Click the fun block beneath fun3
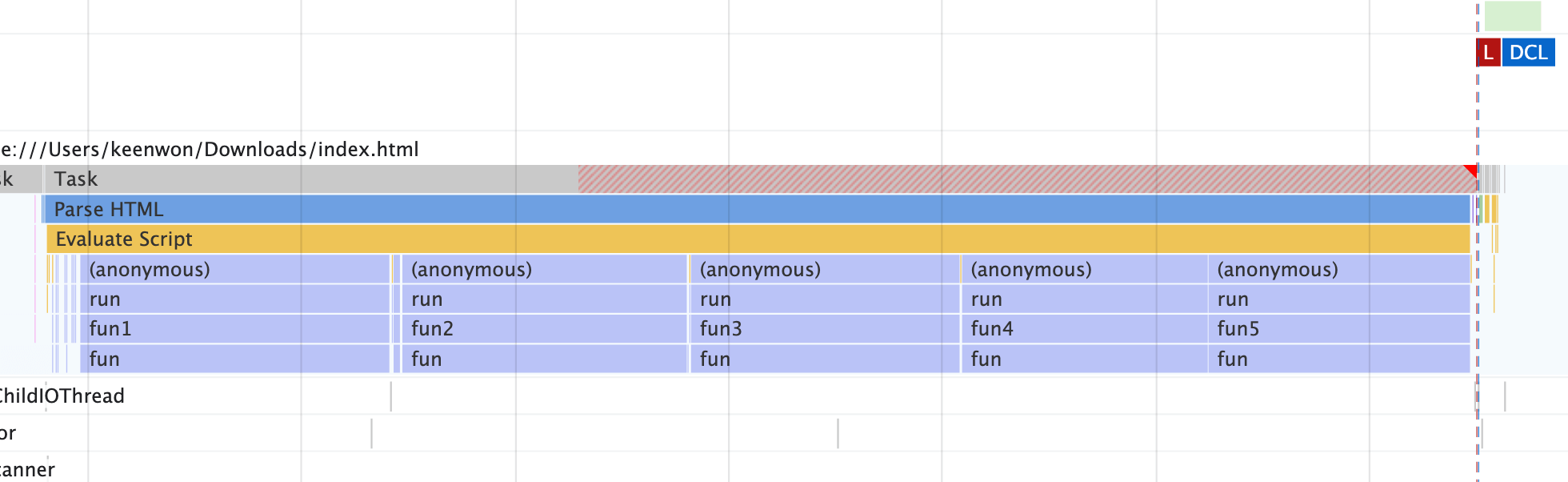This screenshot has width=1568, height=482. 824,359
